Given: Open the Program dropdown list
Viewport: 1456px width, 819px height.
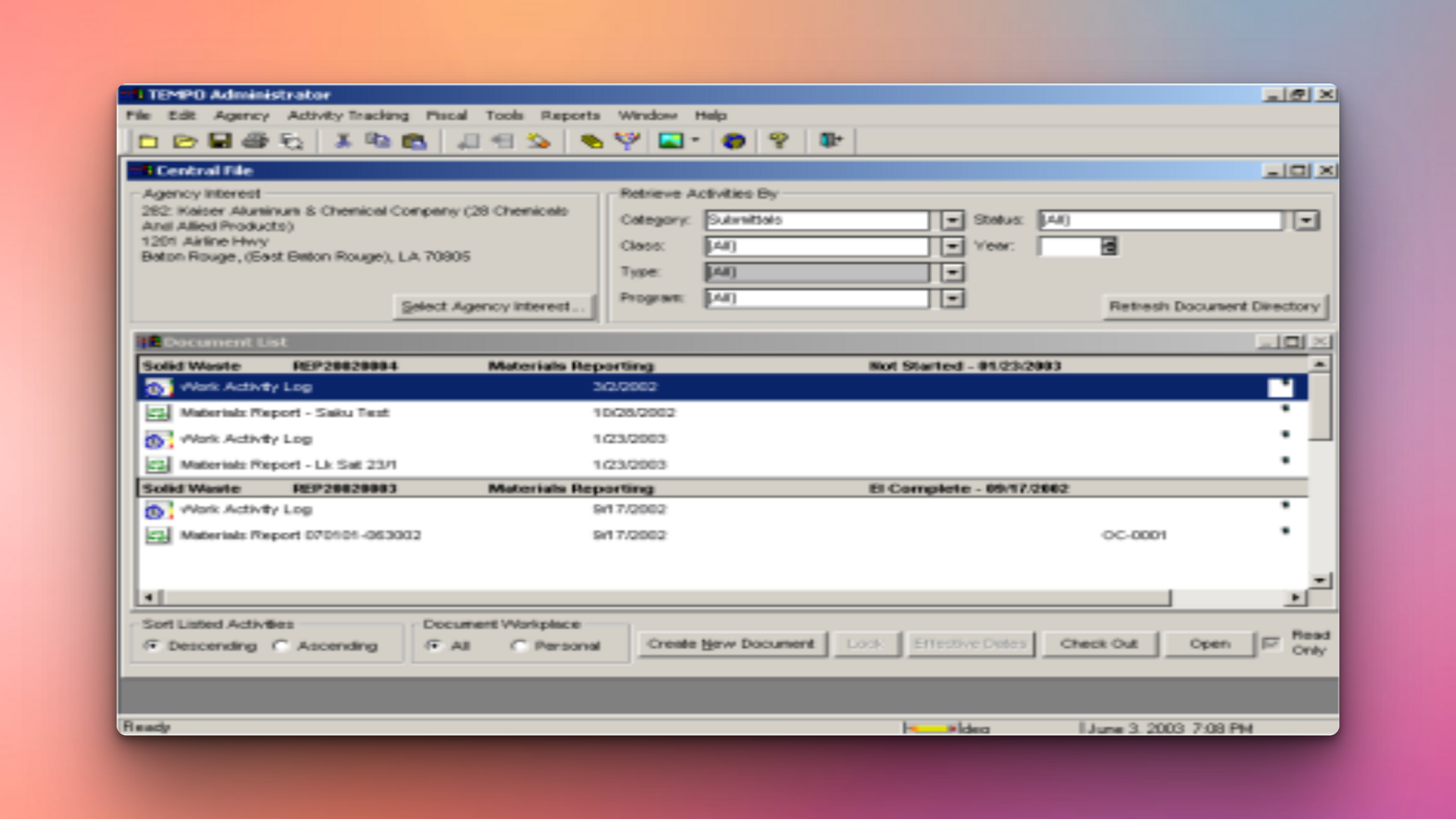Looking at the screenshot, I should coord(952,298).
